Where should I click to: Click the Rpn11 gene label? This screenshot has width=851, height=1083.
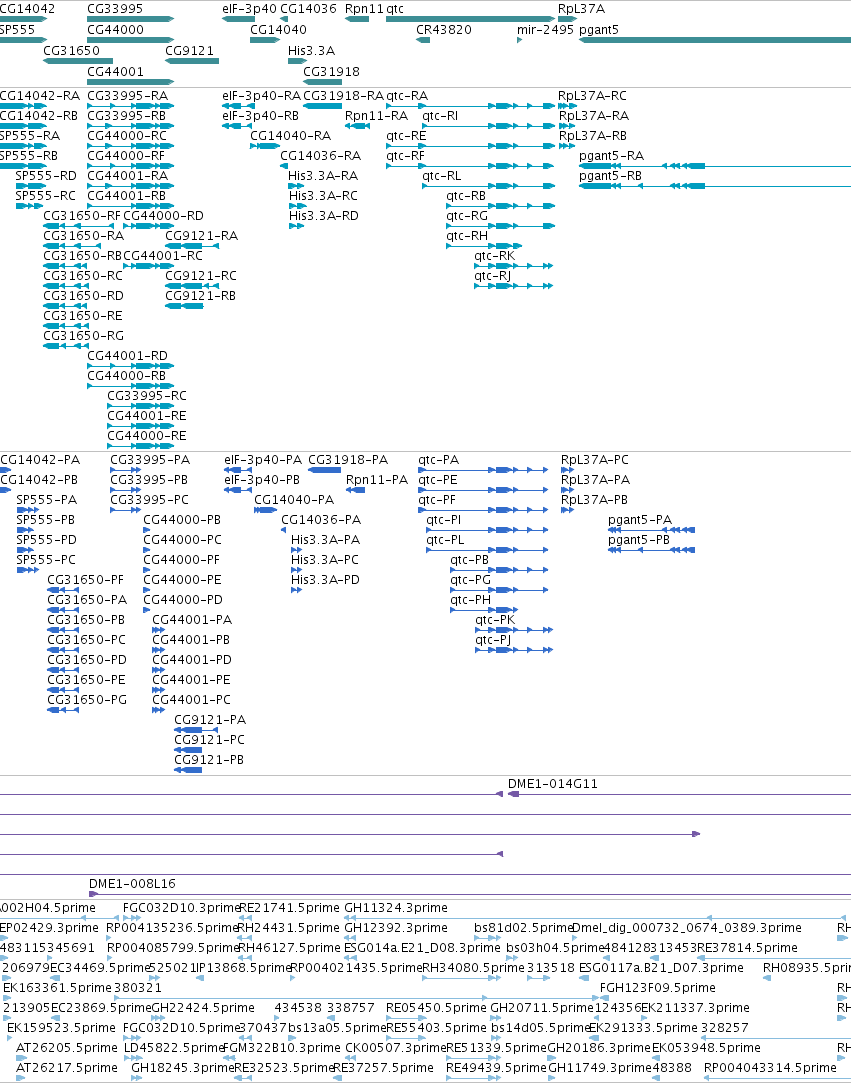364,9
